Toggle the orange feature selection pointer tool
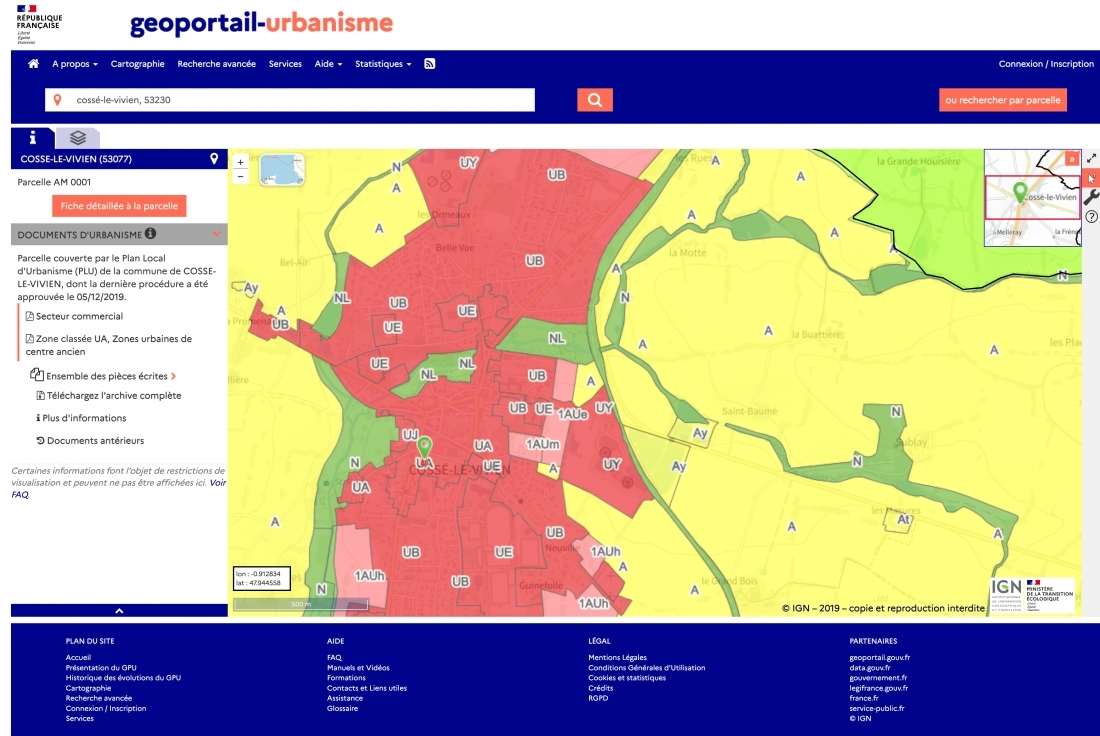 [x=1090, y=179]
